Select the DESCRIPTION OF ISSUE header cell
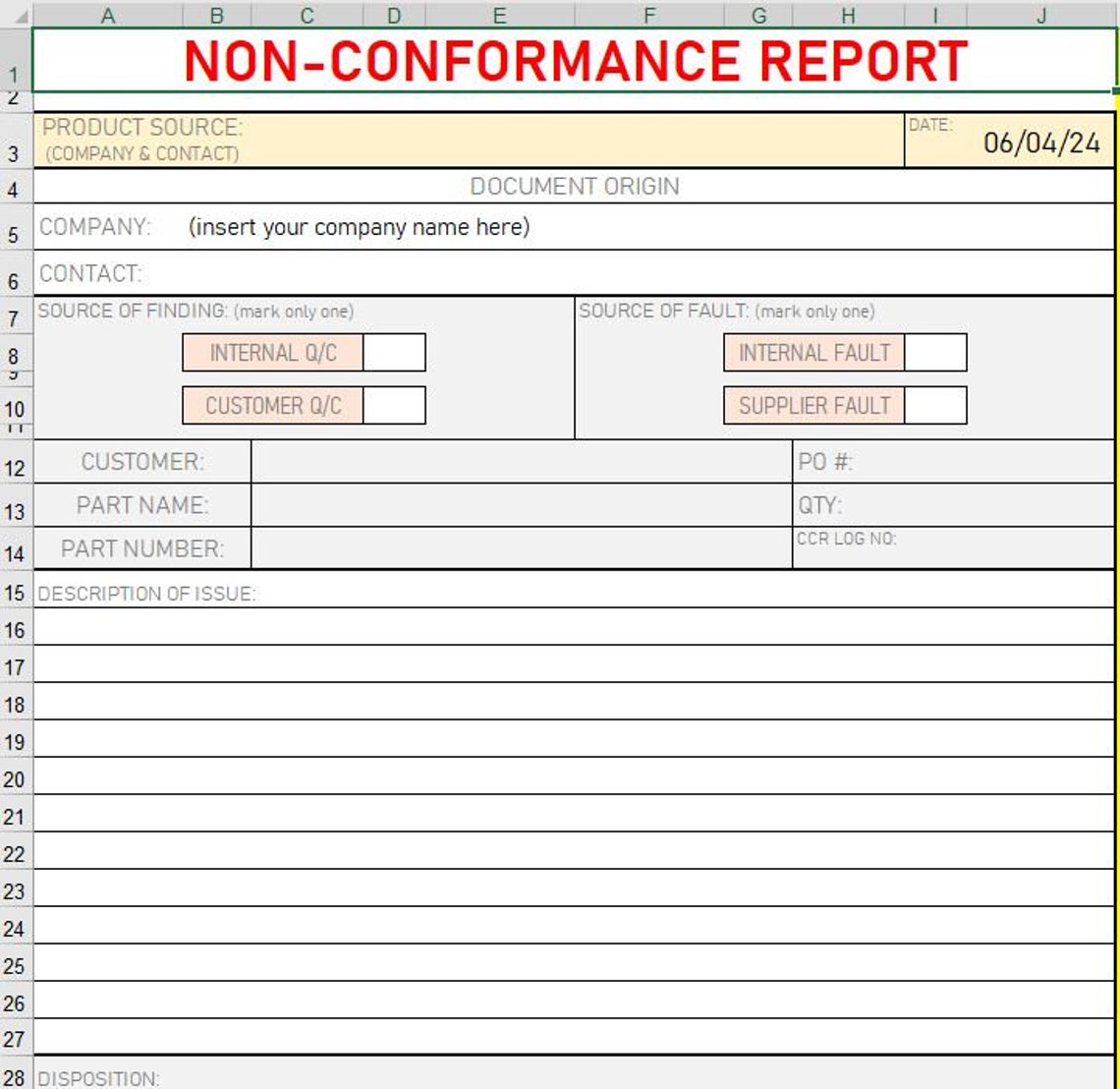Viewport: 1120px width, 1089px height. point(147,594)
